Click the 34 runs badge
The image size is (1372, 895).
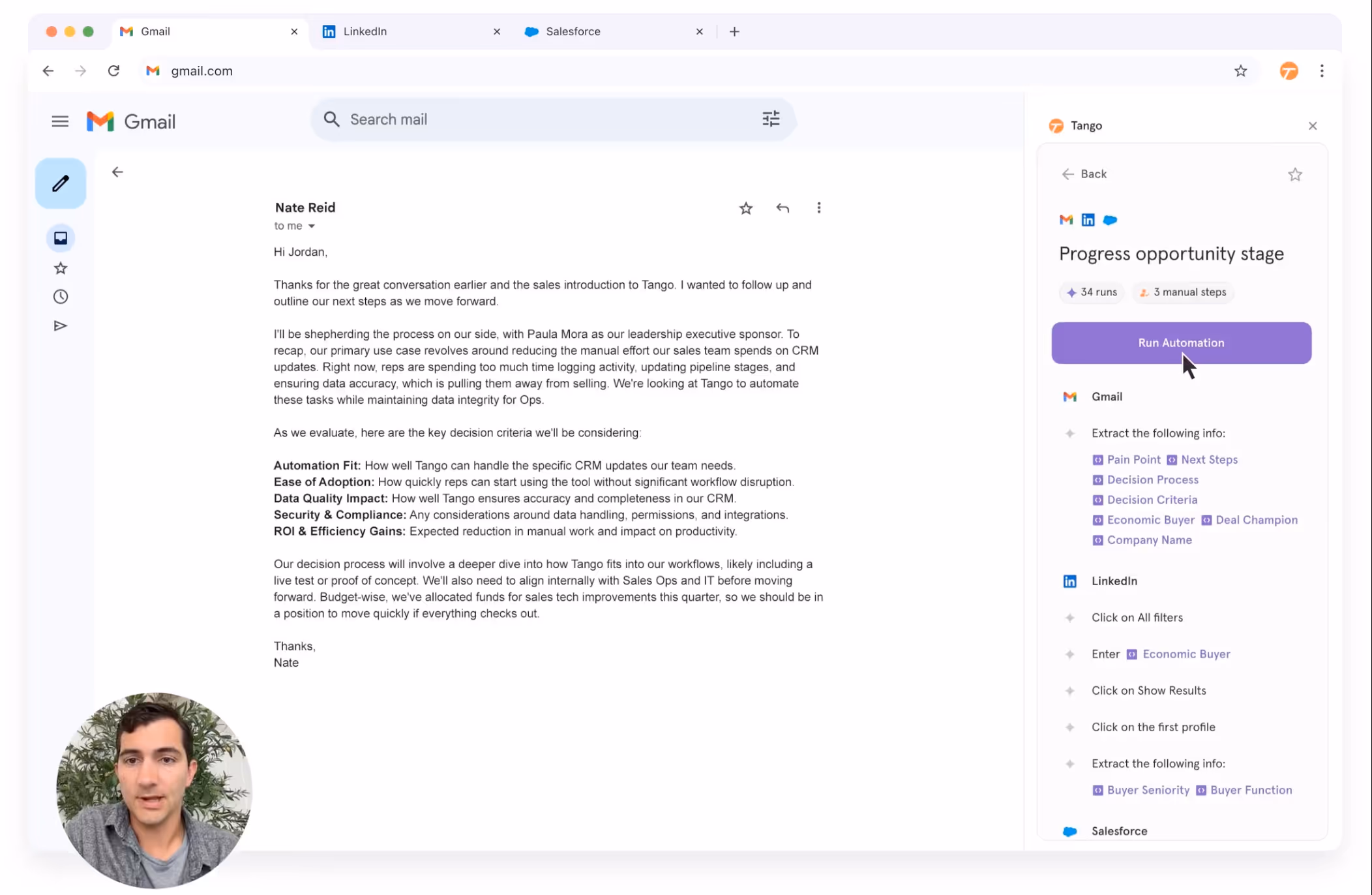point(1092,292)
